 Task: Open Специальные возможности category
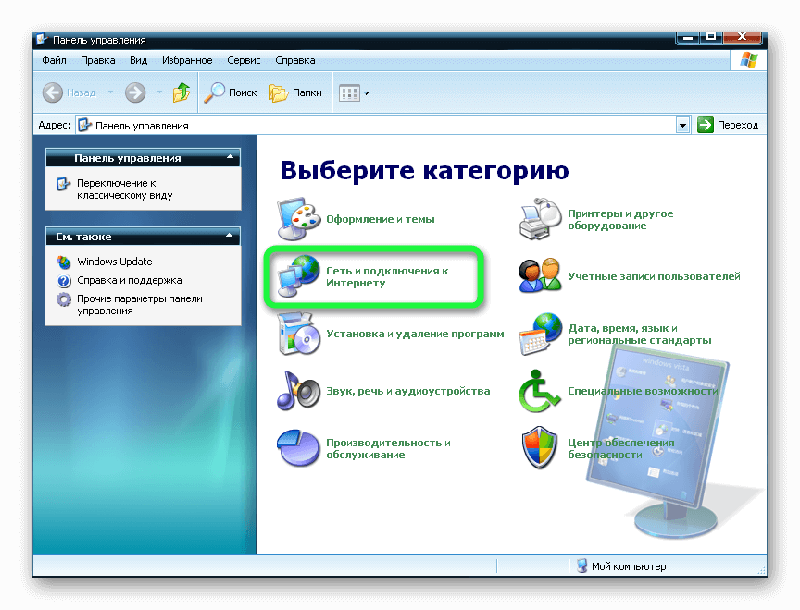tap(643, 391)
